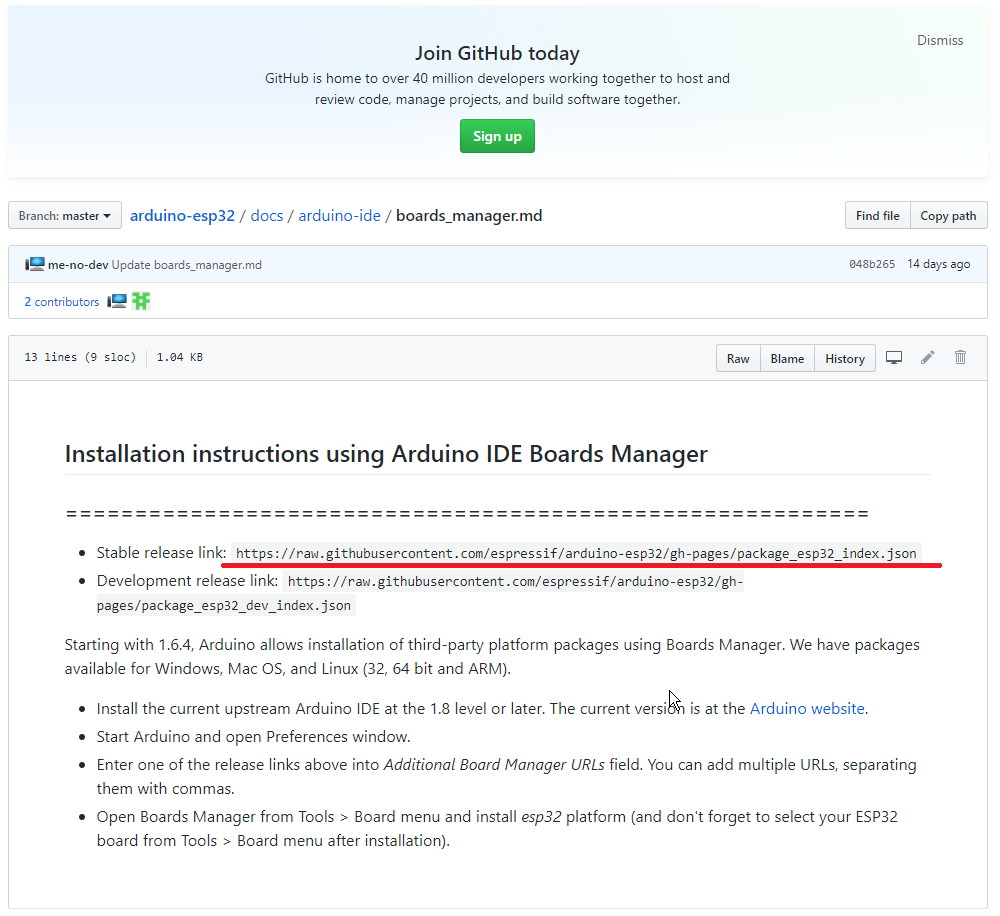Viewport: 1000px width, 916px height.
Task: Click the pencil edit file icon
Action: click(x=928, y=358)
